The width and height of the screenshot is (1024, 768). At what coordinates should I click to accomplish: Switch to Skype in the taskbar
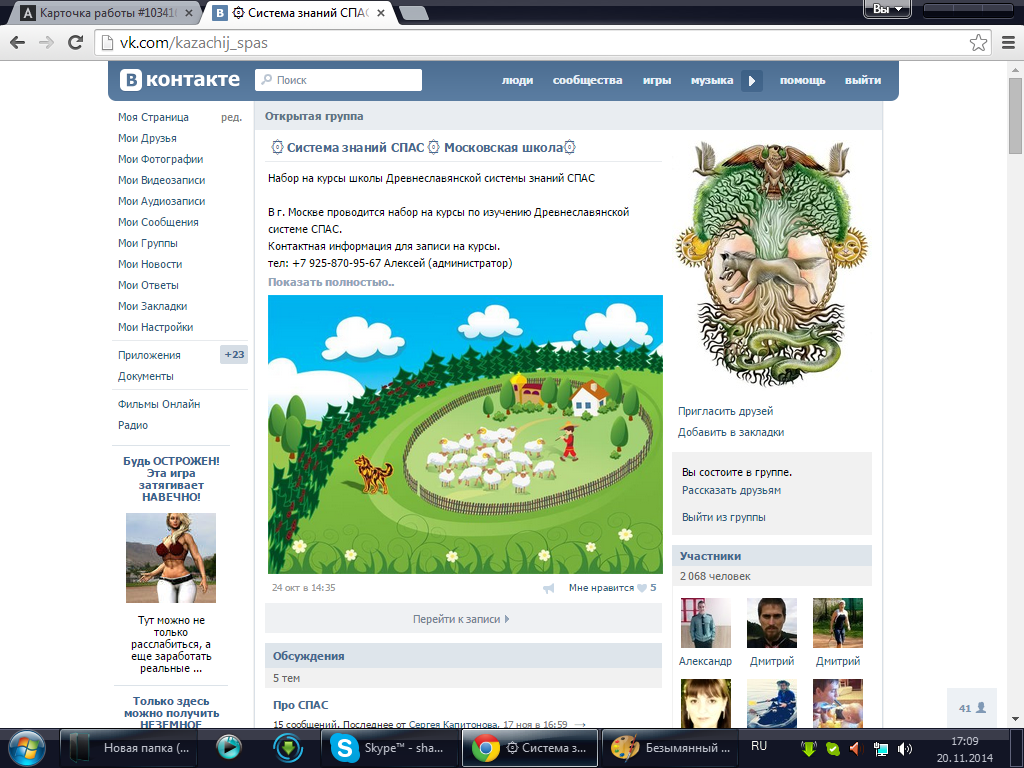click(x=389, y=748)
